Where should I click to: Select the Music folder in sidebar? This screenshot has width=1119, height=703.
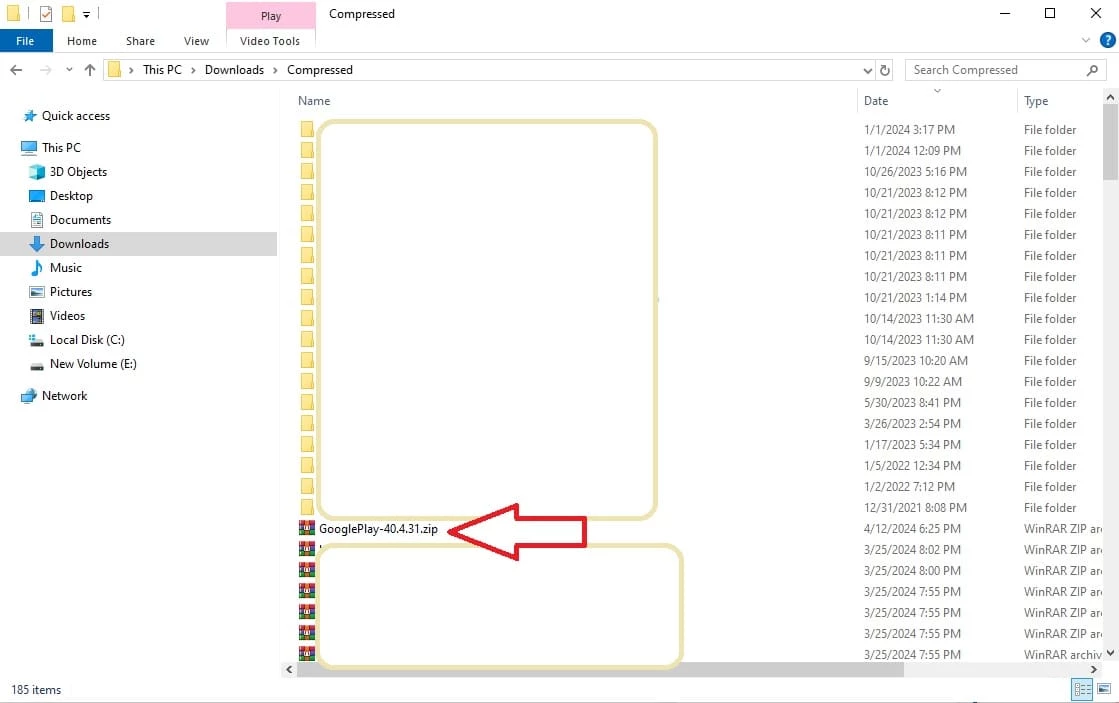[x=66, y=268]
